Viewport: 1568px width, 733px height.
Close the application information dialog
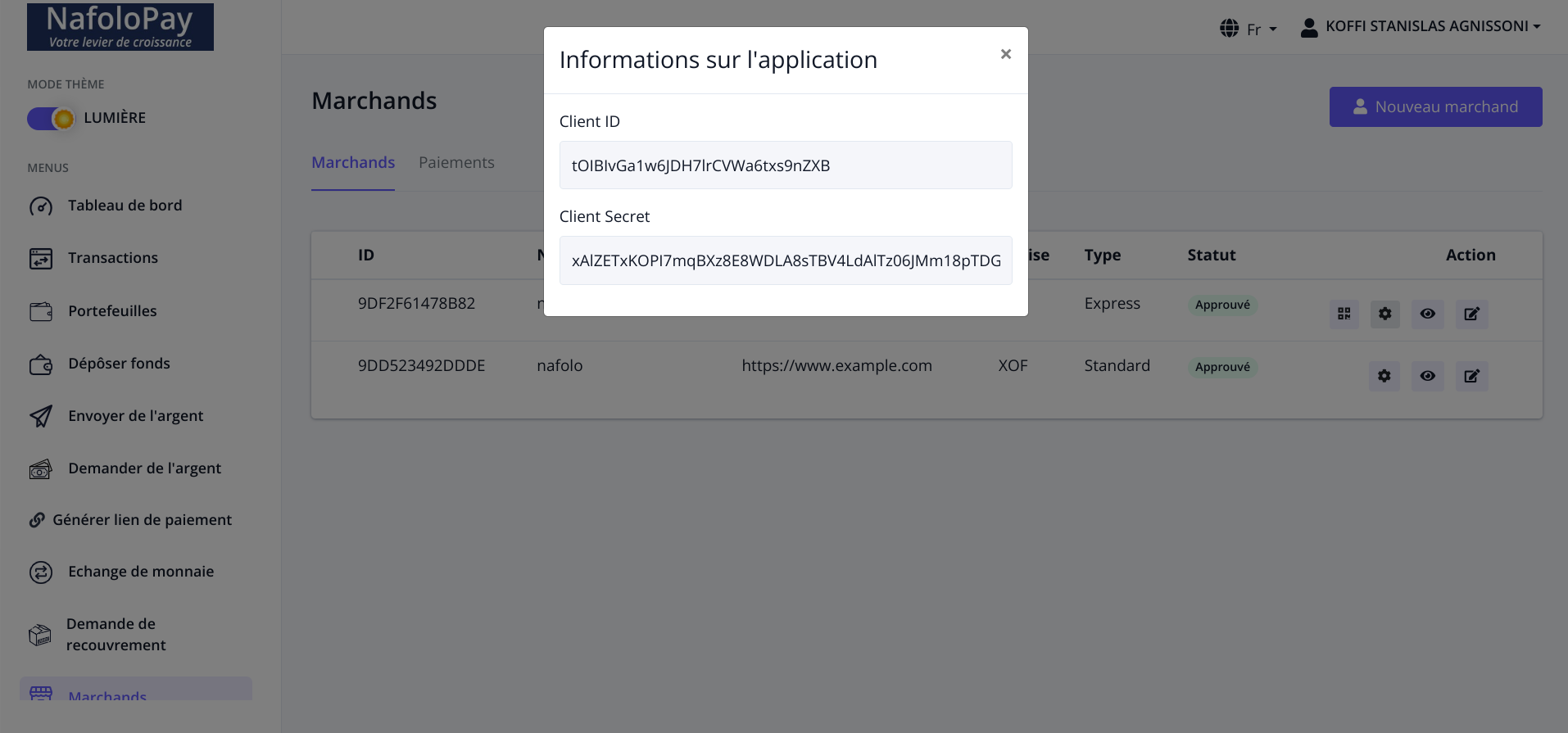tap(1005, 54)
